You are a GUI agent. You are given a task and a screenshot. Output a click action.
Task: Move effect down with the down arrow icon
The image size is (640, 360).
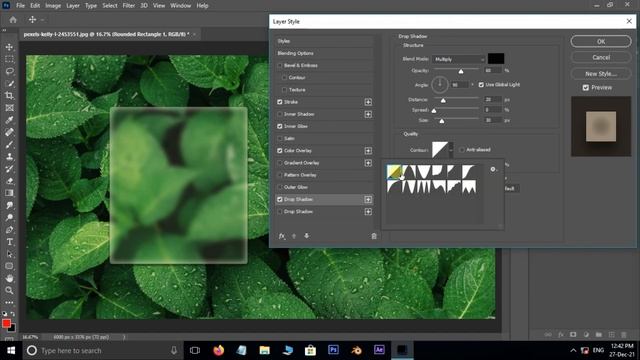click(x=307, y=236)
